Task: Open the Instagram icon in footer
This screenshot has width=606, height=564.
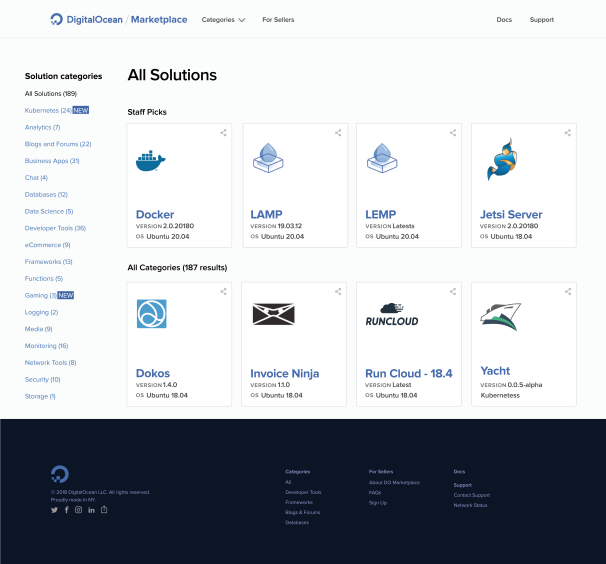Action: coord(79,510)
